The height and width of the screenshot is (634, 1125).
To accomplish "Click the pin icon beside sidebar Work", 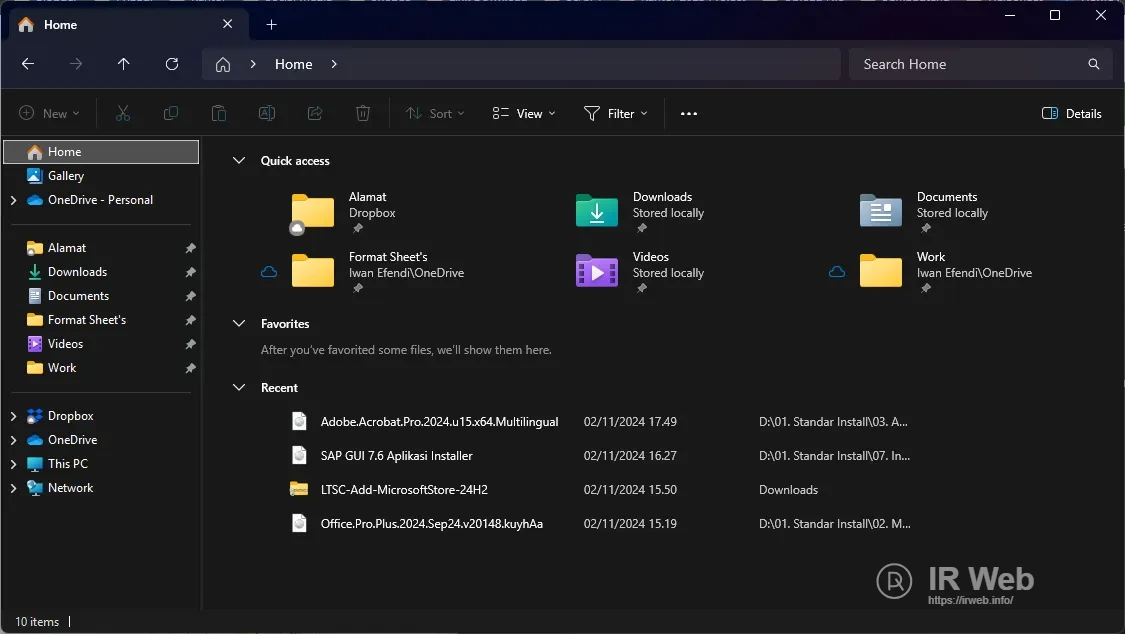I will tap(190, 368).
